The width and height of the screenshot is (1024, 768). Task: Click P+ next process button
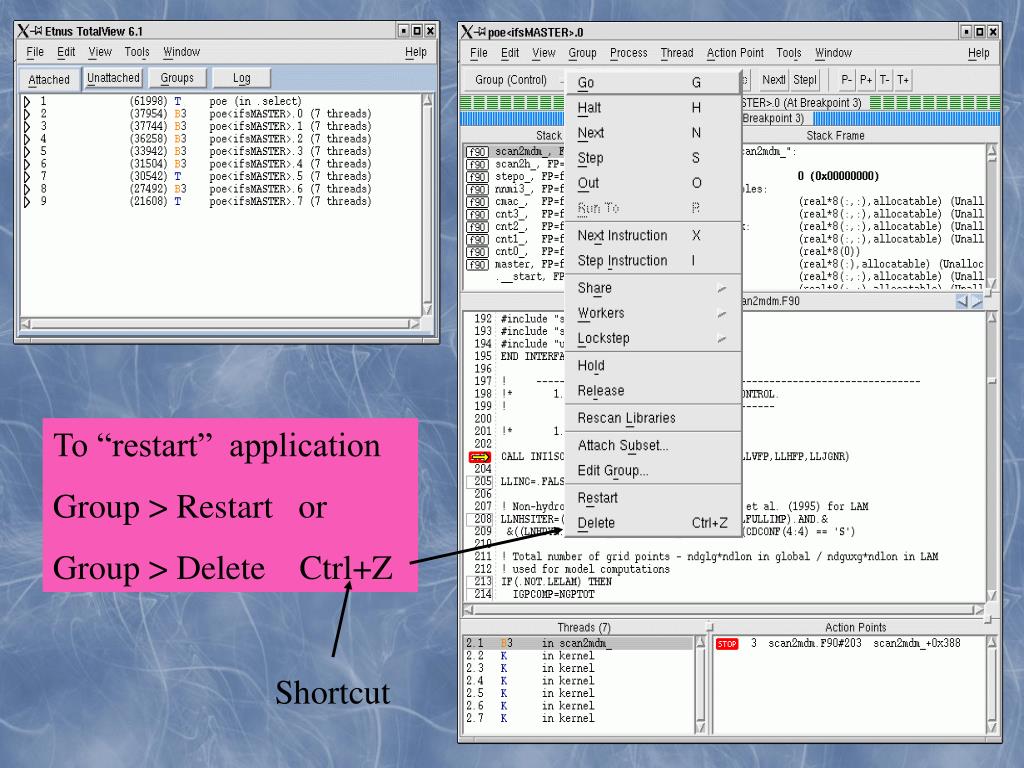[x=866, y=80]
